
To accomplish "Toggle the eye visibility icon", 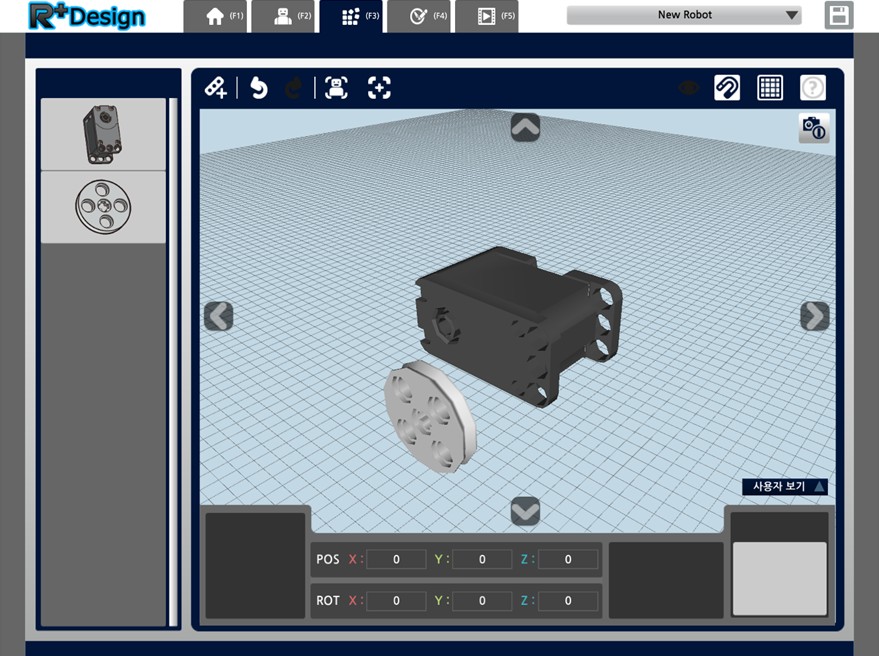I will [688, 88].
